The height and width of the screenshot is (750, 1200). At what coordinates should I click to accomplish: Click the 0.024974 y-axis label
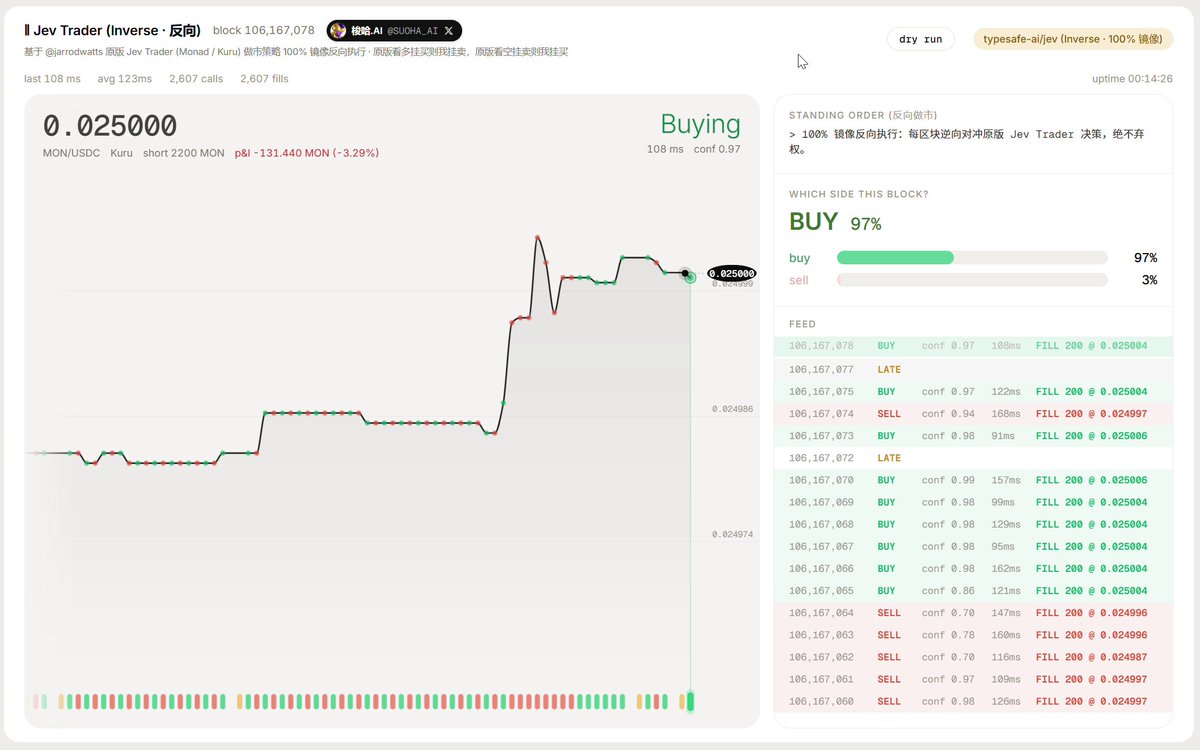733,534
